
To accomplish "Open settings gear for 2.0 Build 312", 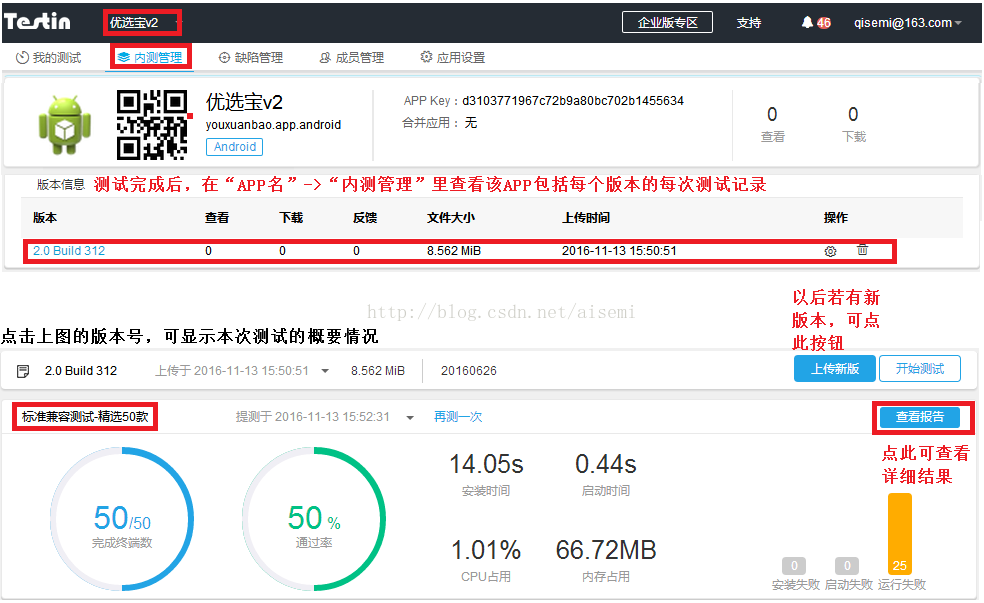I will 830,251.
